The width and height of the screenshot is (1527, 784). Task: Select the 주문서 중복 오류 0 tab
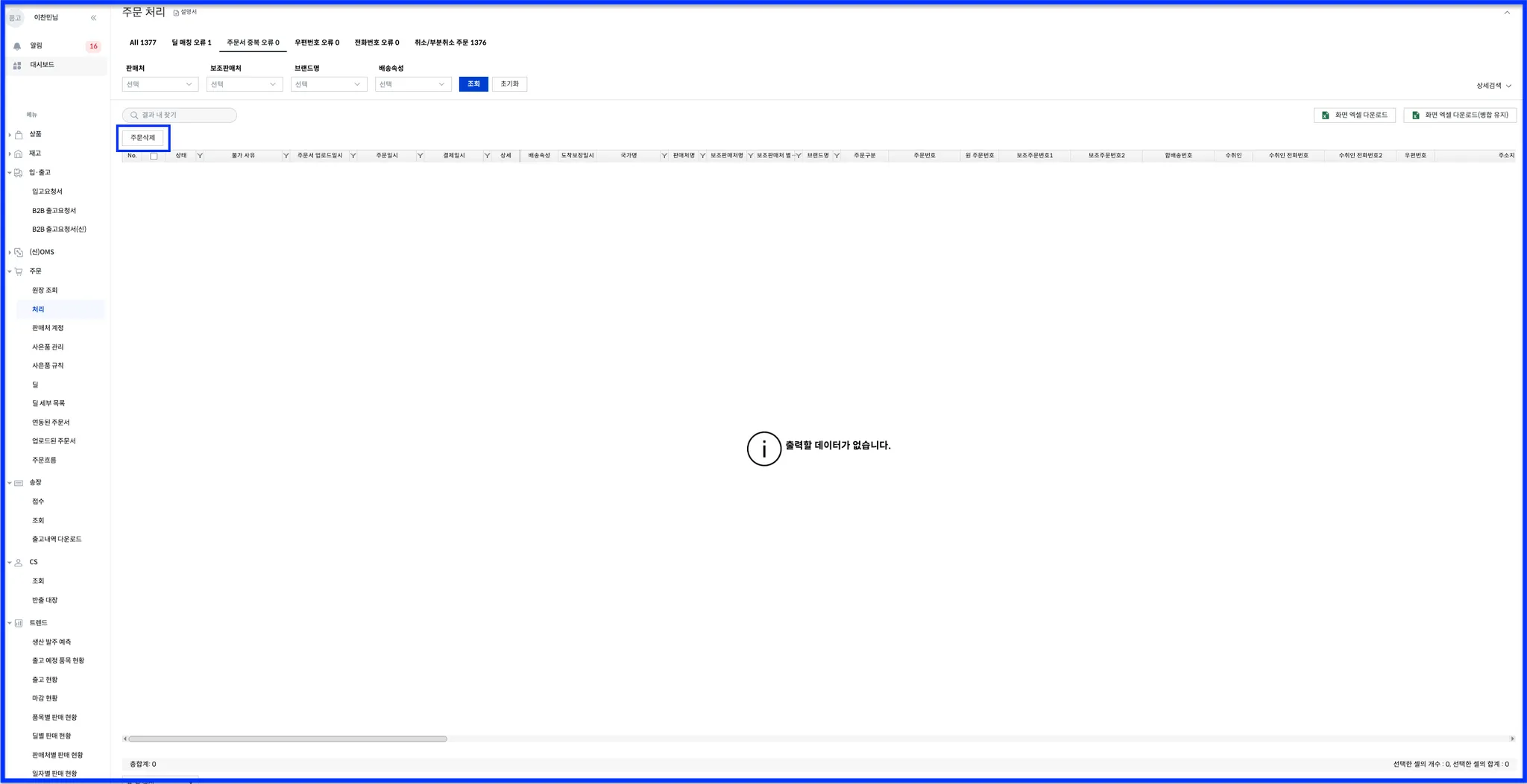253,42
